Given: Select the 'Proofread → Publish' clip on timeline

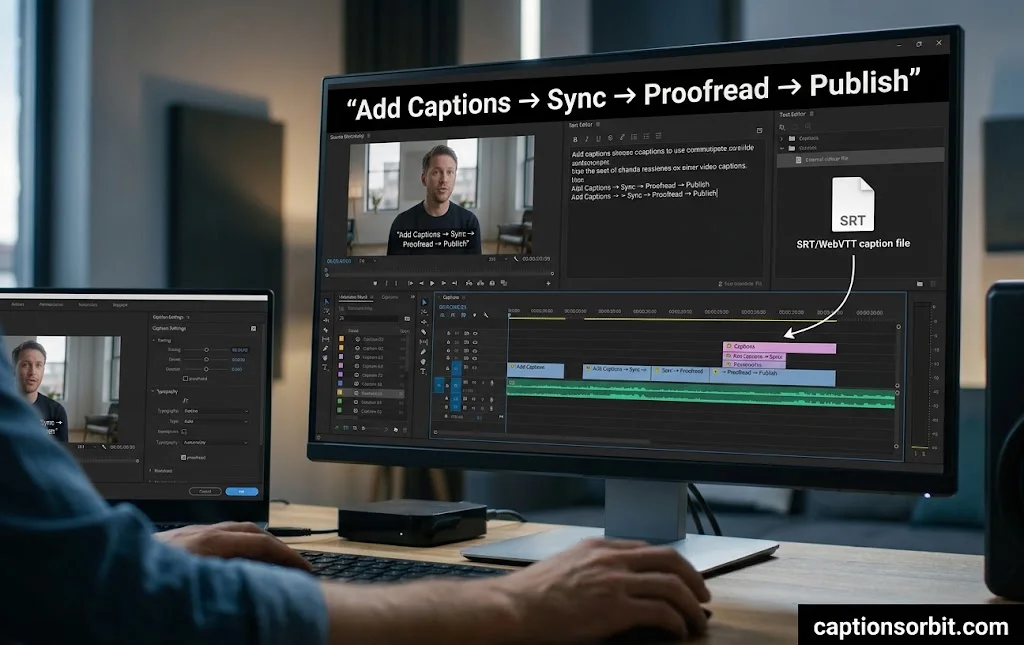Looking at the screenshot, I should point(773,377).
